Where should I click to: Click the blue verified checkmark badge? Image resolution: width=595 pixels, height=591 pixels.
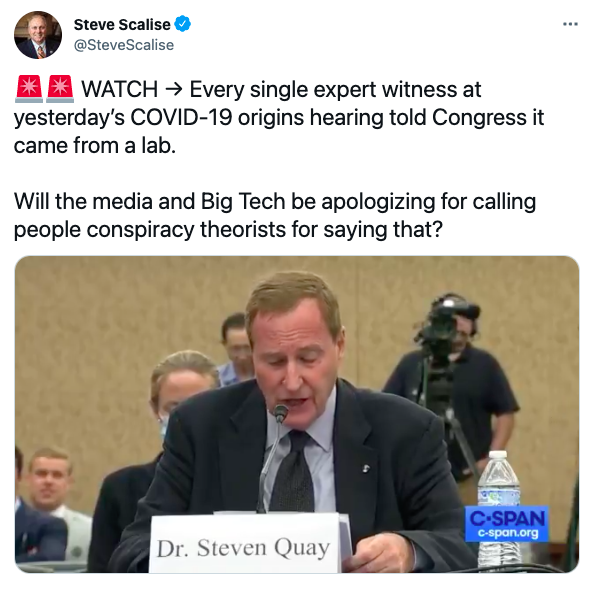click(x=182, y=24)
